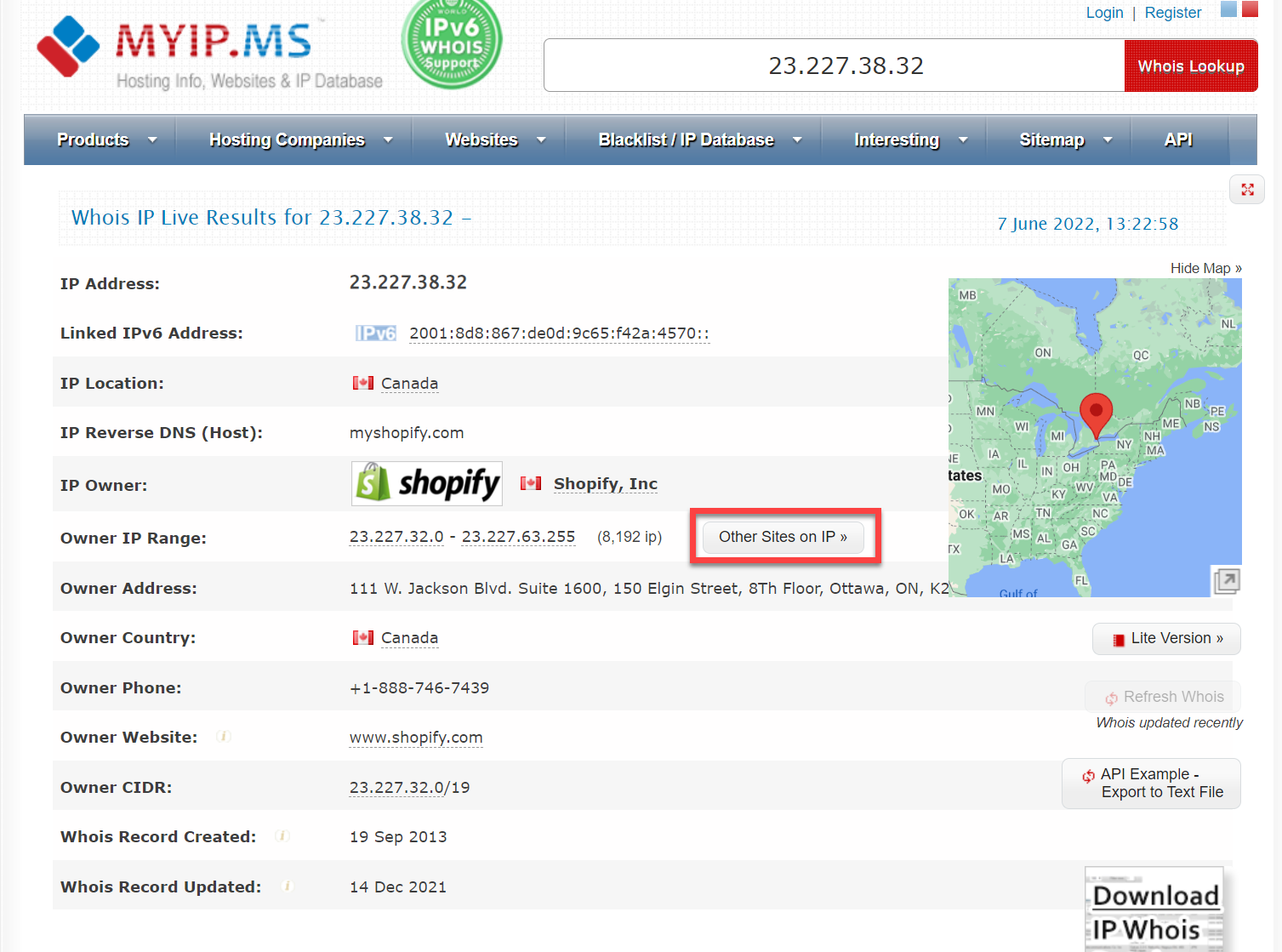The height and width of the screenshot is (952, 1282).
Task: Click the red square icon near Register
Action: pyautogui.click(x=1250, y=9)
